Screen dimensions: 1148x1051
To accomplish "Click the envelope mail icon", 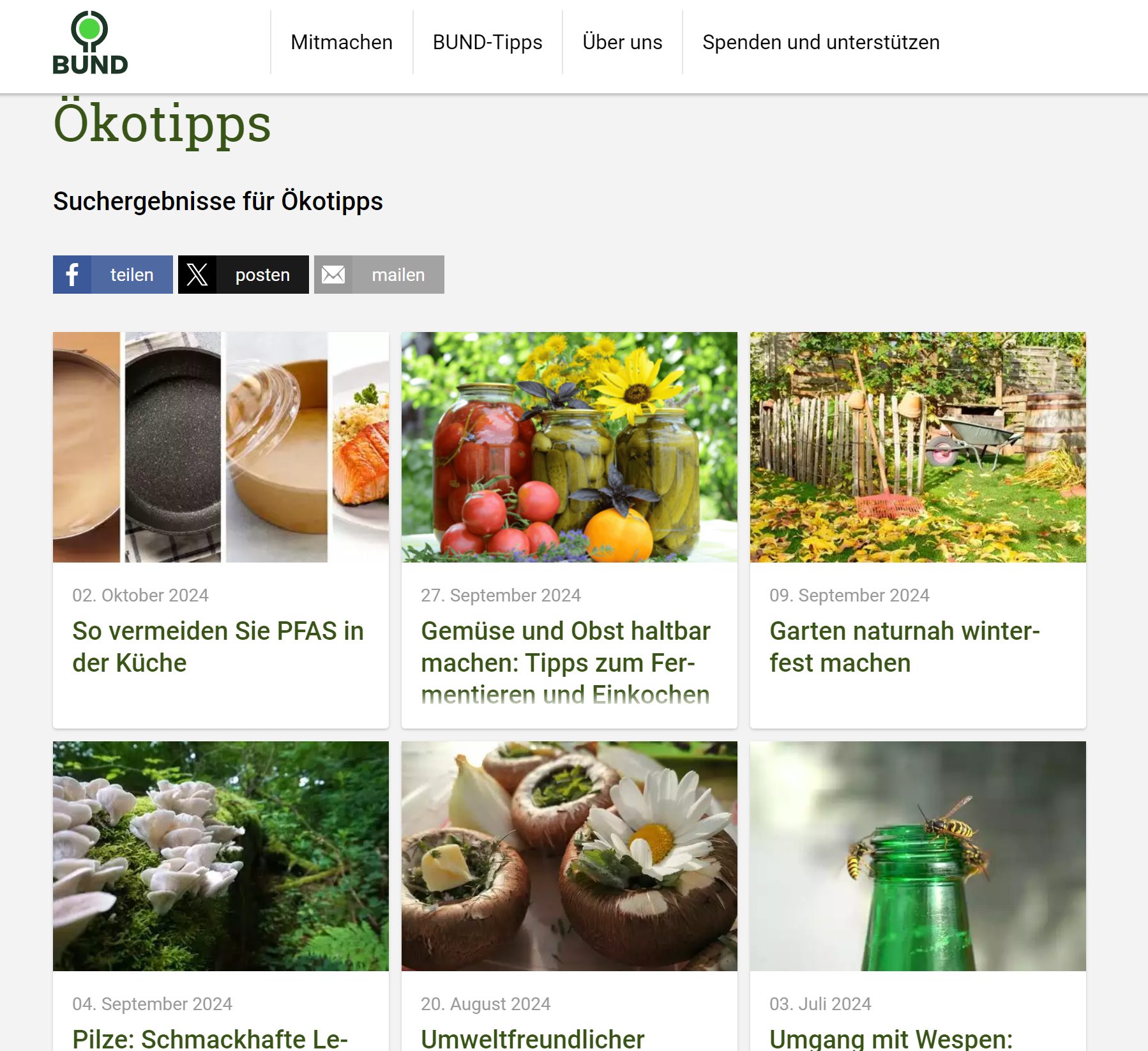I will tap(333, 275).
